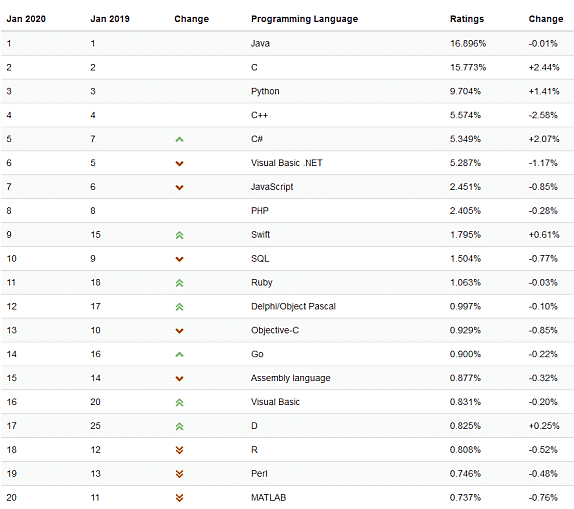574x509 pixels.
Task: Click the Jan 2020 column header
Action: 26,19
